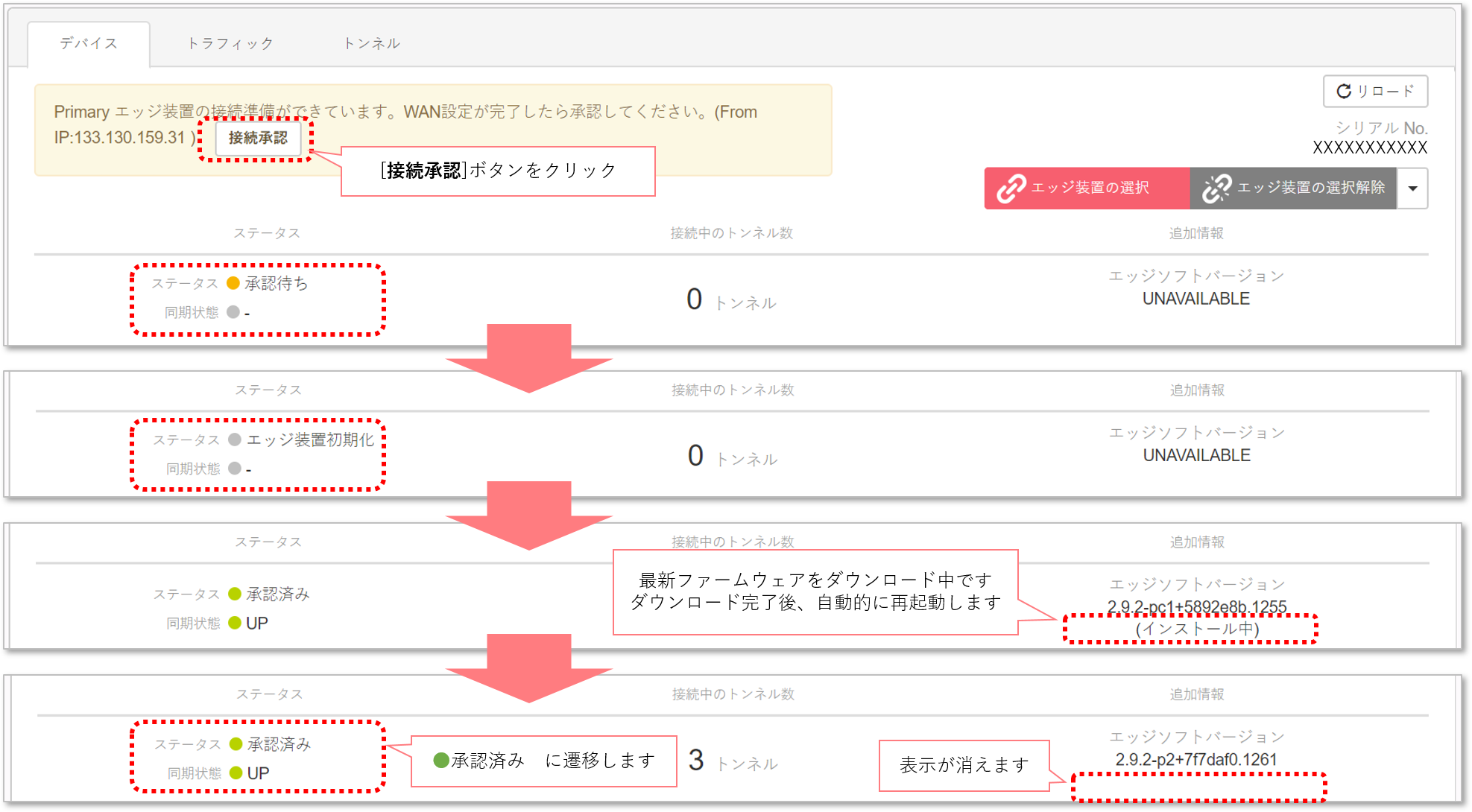Click the 追加情報 column header in top panel
The image size is (1472, 812).
coord(1196,233)
